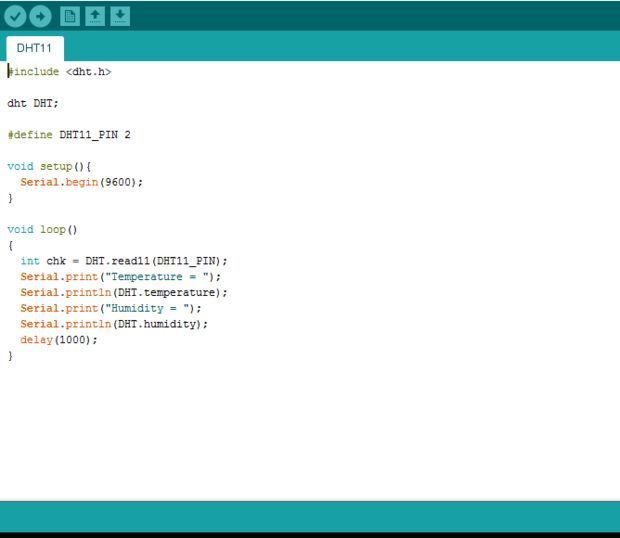This screenshot has width=620, height=538.
Task: Open a sketch with up-arrow icon
Action: [x=95, y=16]
